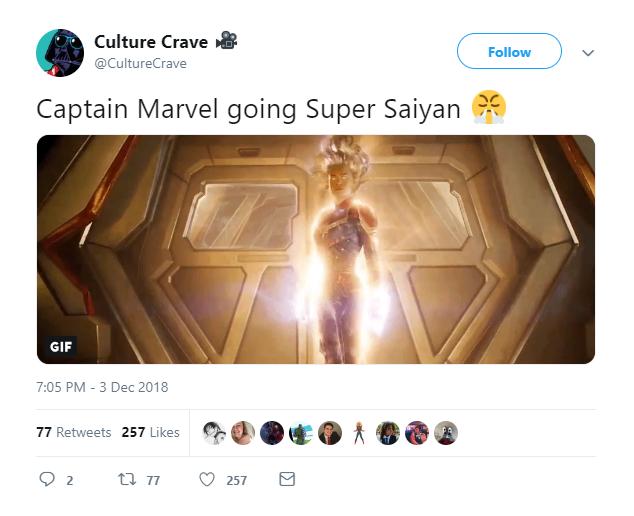Click the tweet text about Super Saiyan
This screenshot has height=516, width=634.
tap(250, 109)
